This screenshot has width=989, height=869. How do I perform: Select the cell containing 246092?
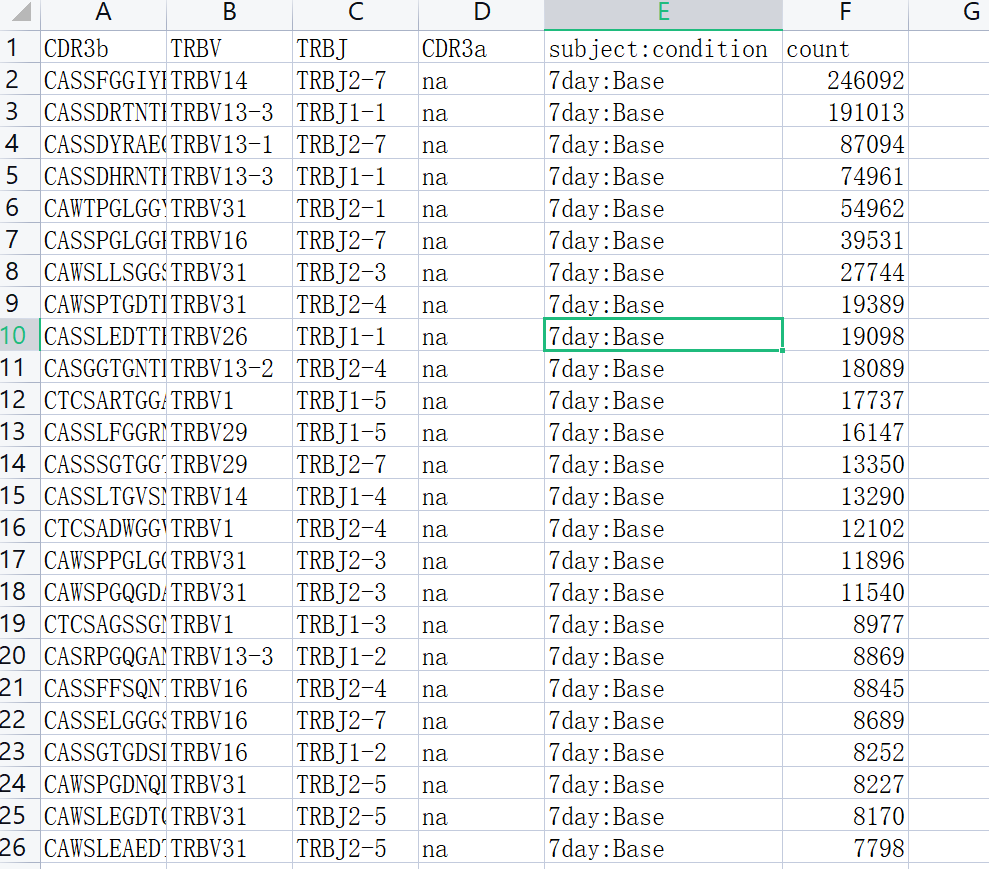(845, 80)
